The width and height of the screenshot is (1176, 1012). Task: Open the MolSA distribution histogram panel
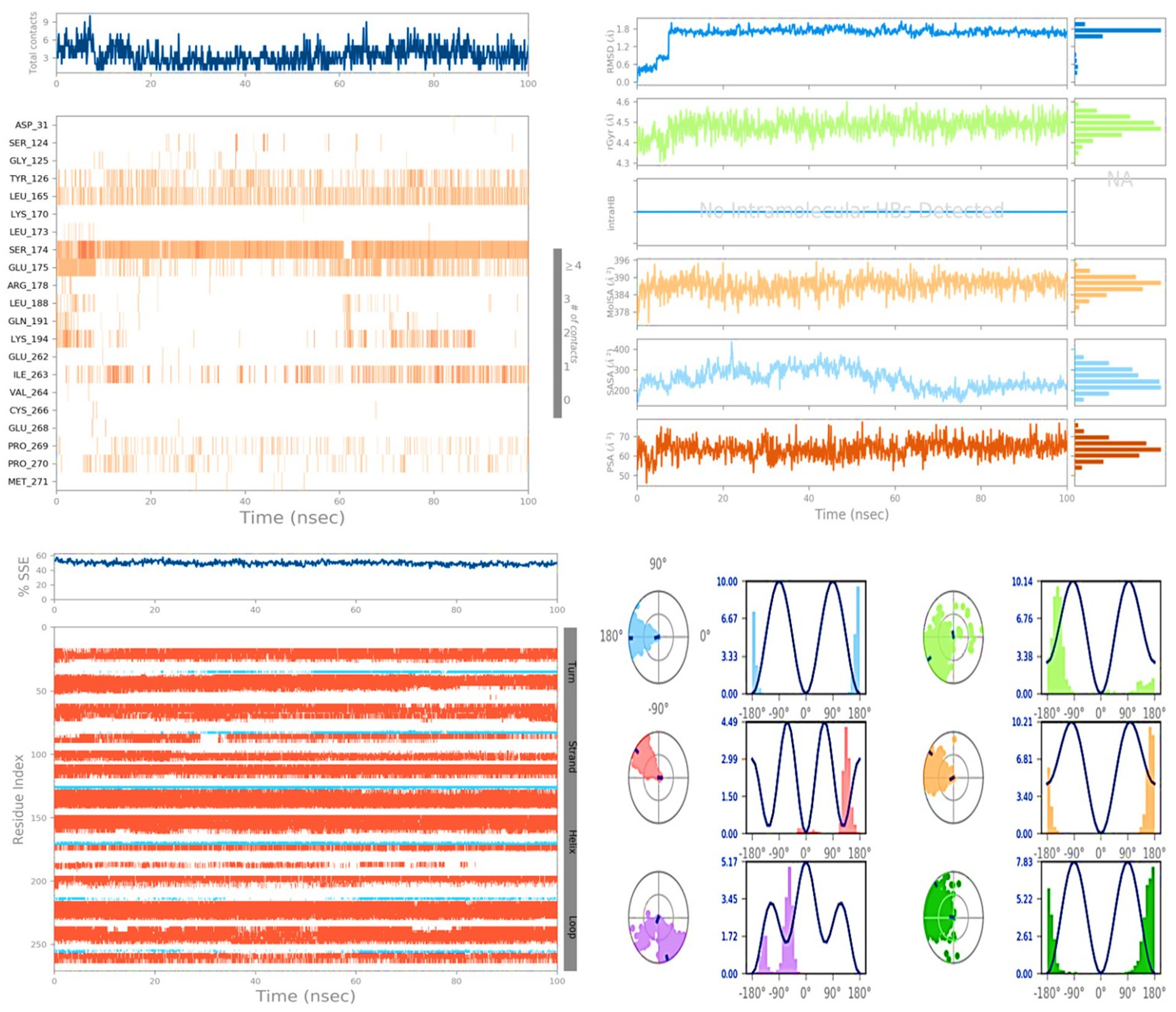(1120, 292)
